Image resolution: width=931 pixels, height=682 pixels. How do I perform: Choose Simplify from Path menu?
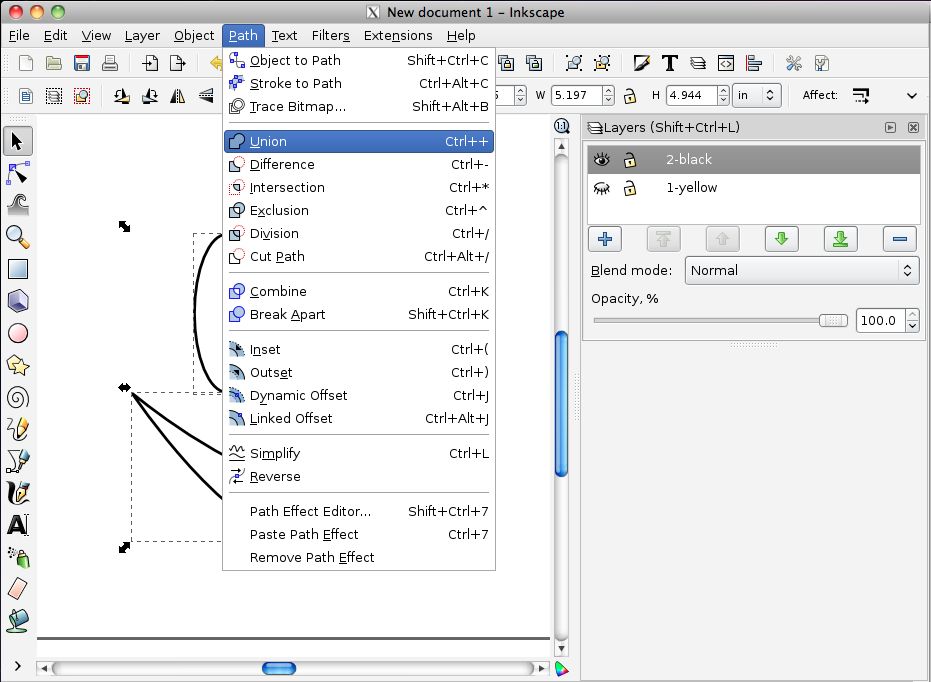(359, 453)
